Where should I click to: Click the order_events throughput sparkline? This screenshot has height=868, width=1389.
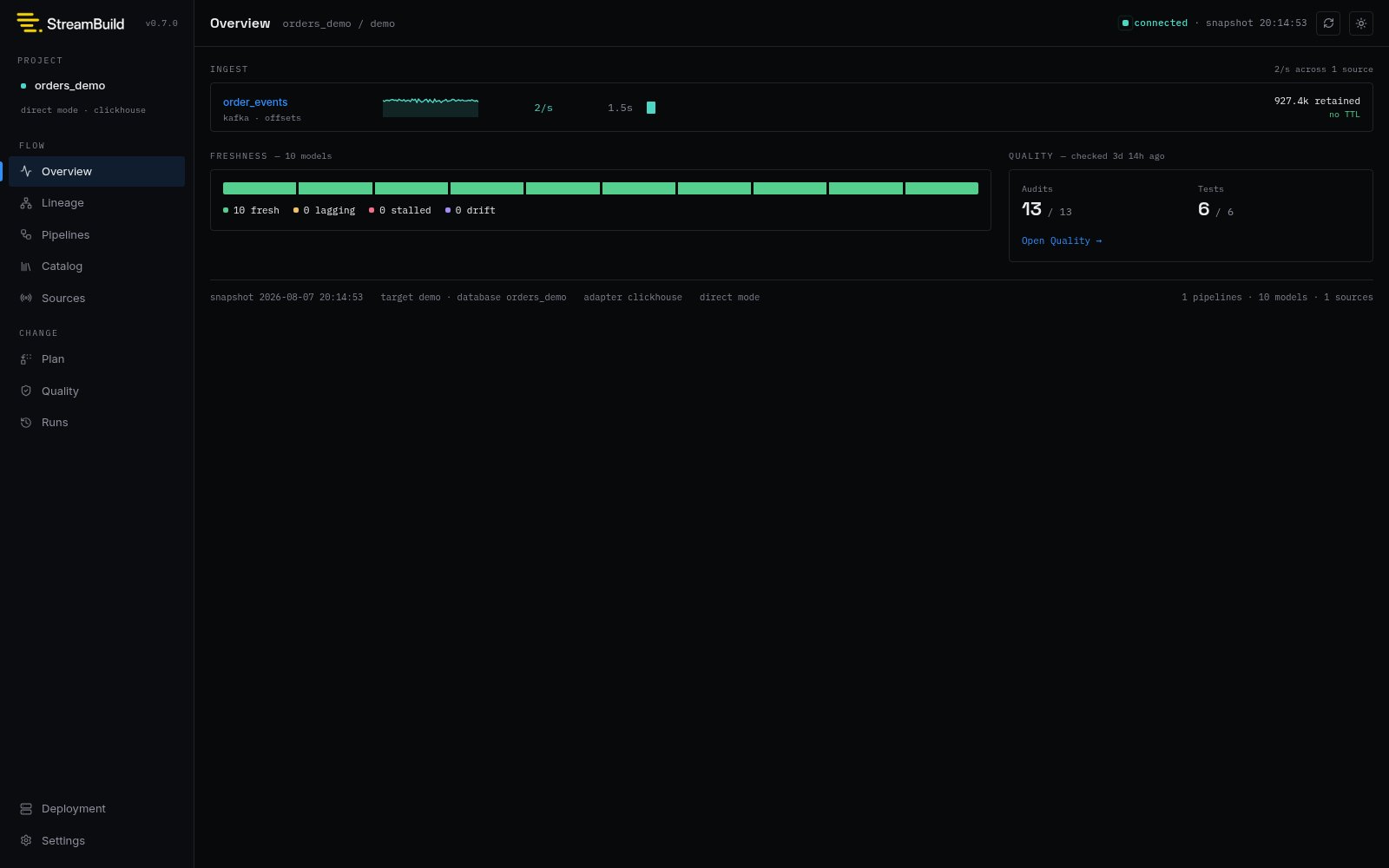tap(431, 107)
